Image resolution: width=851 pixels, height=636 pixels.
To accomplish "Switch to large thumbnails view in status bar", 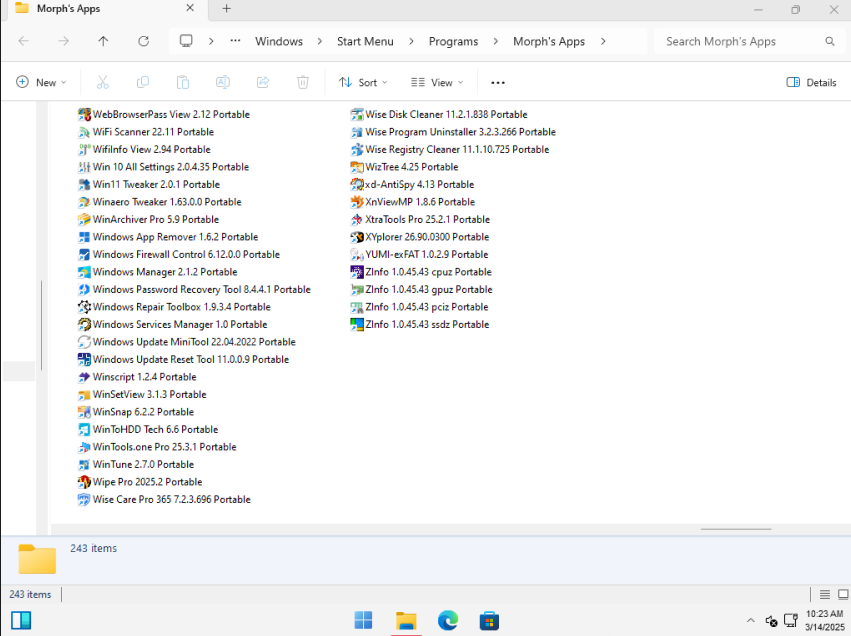I will click(843, 595).
